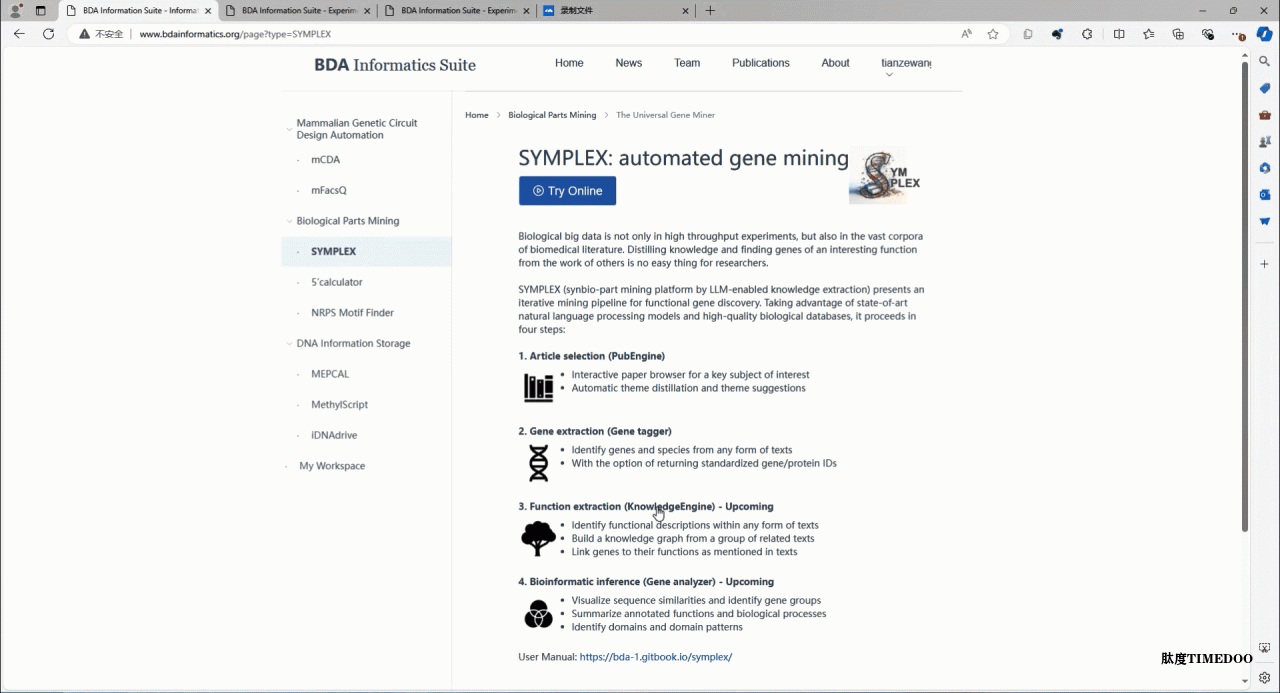Go to Biological Parts Mining breadcrumb
1280x693 pixels.
pos(552,115)
